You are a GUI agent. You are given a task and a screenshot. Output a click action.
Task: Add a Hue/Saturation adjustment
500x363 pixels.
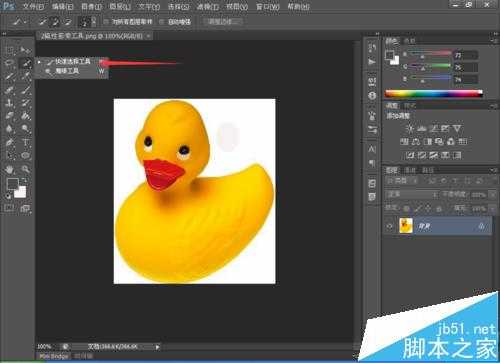[x=404, y=142]
